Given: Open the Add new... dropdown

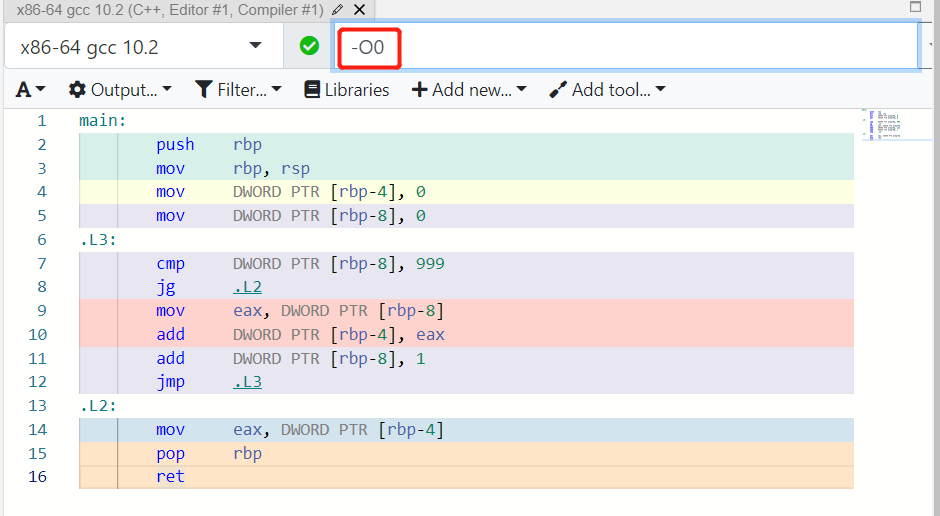Looking at the screenshot, I should pos(469,90).
